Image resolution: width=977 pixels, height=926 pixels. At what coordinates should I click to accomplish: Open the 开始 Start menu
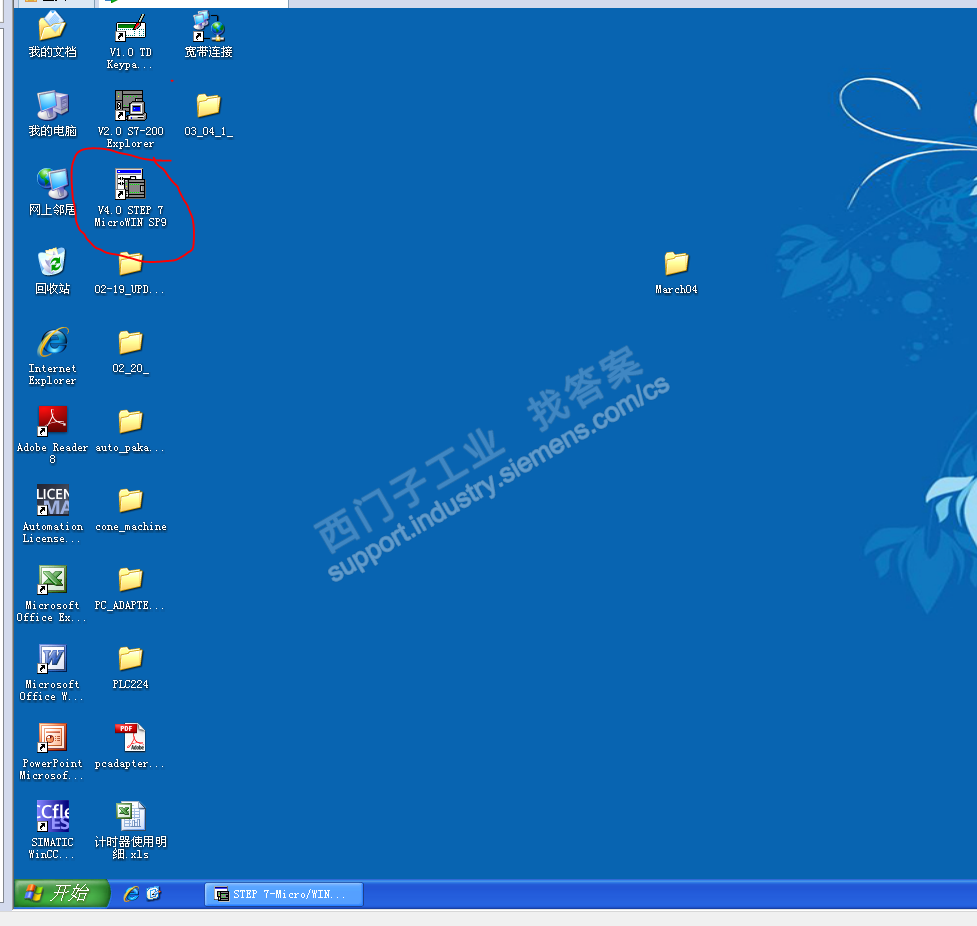click(x=61, y=894)
